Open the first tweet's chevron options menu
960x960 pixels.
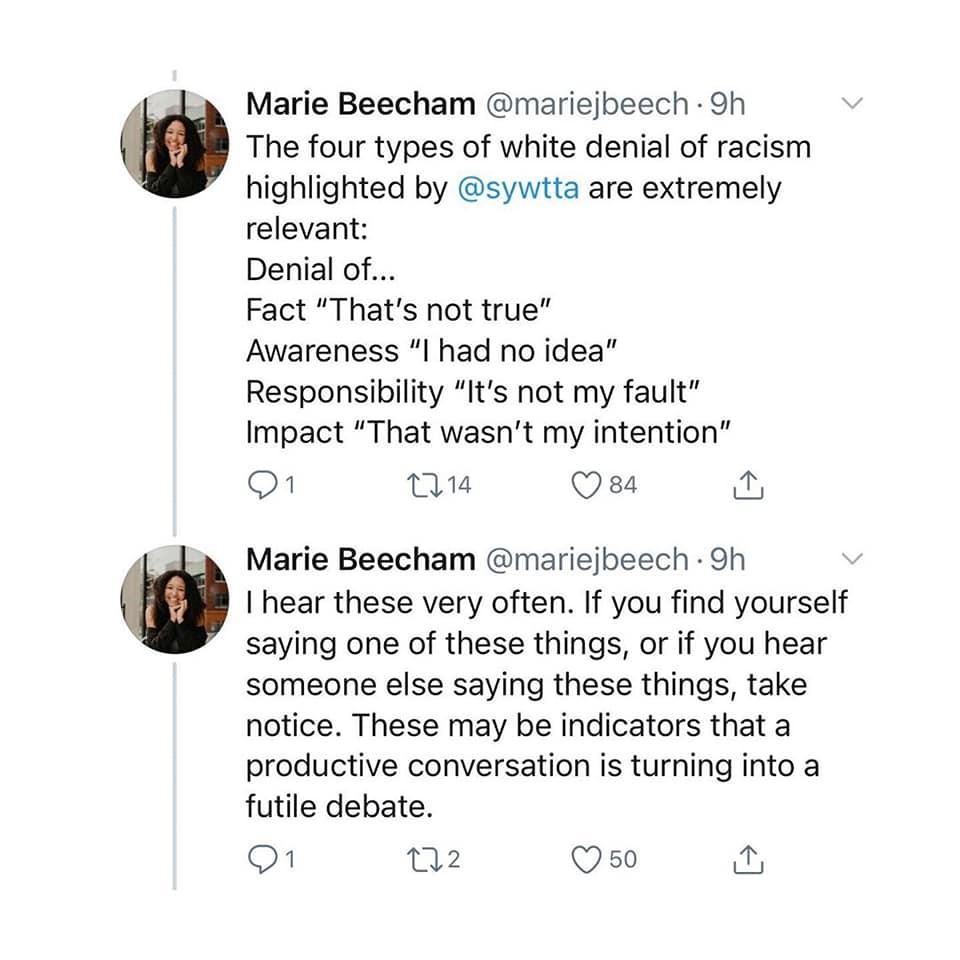853,103
